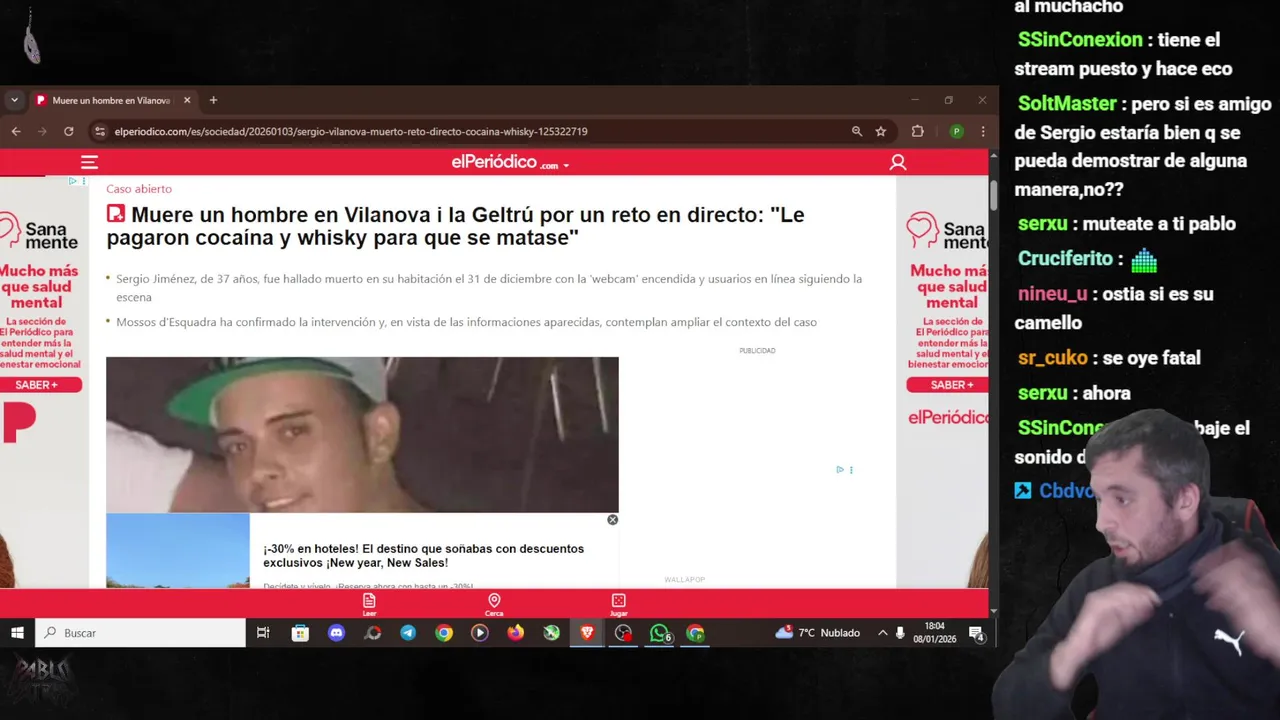Image resolution: width=1280 pixels, height=720 pixels.
Task: Reload the elperiodico.com page
Action: click(68, 131)
